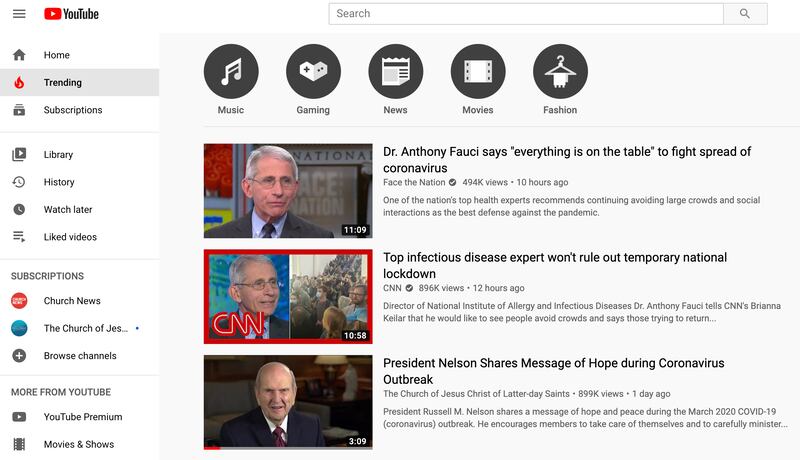Click the magnifying glass search button

point(745,14)
